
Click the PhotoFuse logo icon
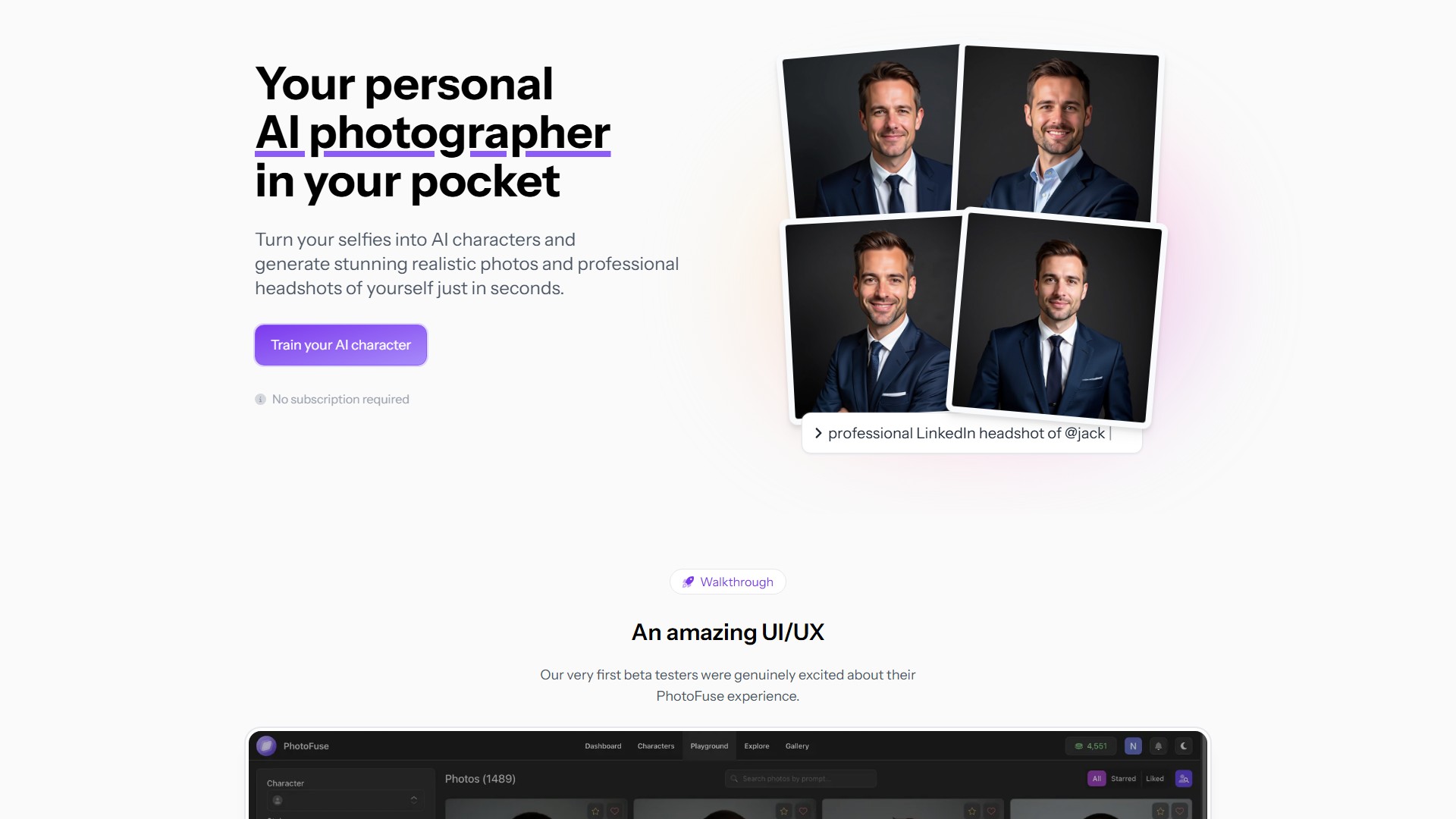pos(266,745)
